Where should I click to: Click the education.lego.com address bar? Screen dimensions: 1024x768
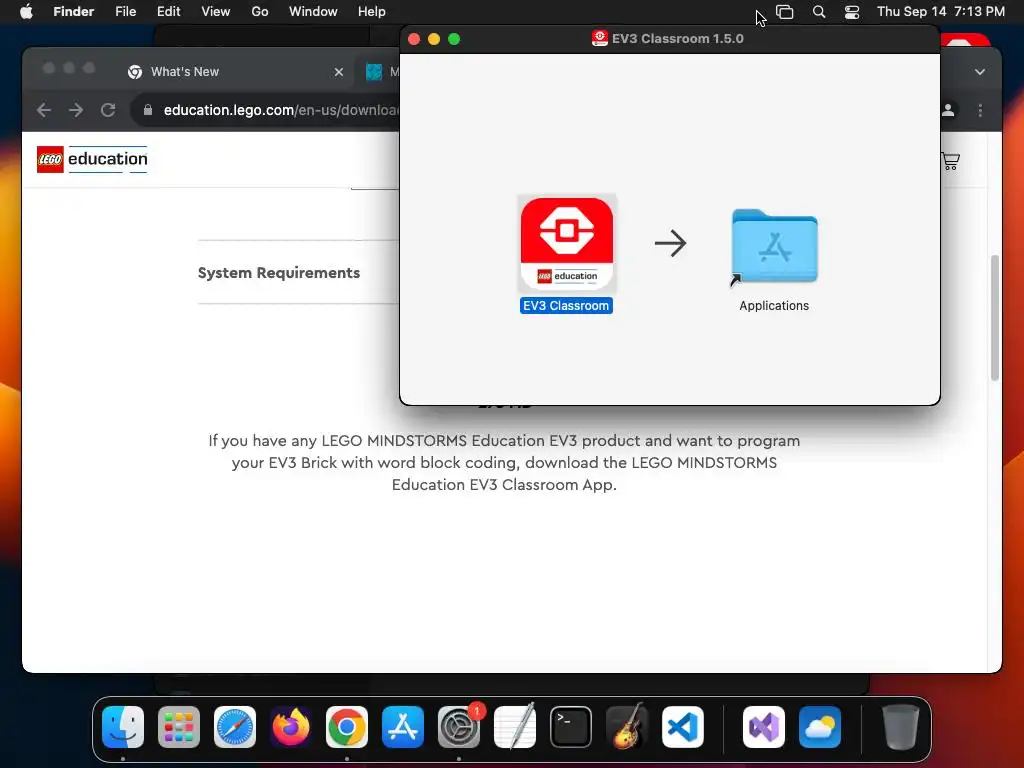click(281, 110)
